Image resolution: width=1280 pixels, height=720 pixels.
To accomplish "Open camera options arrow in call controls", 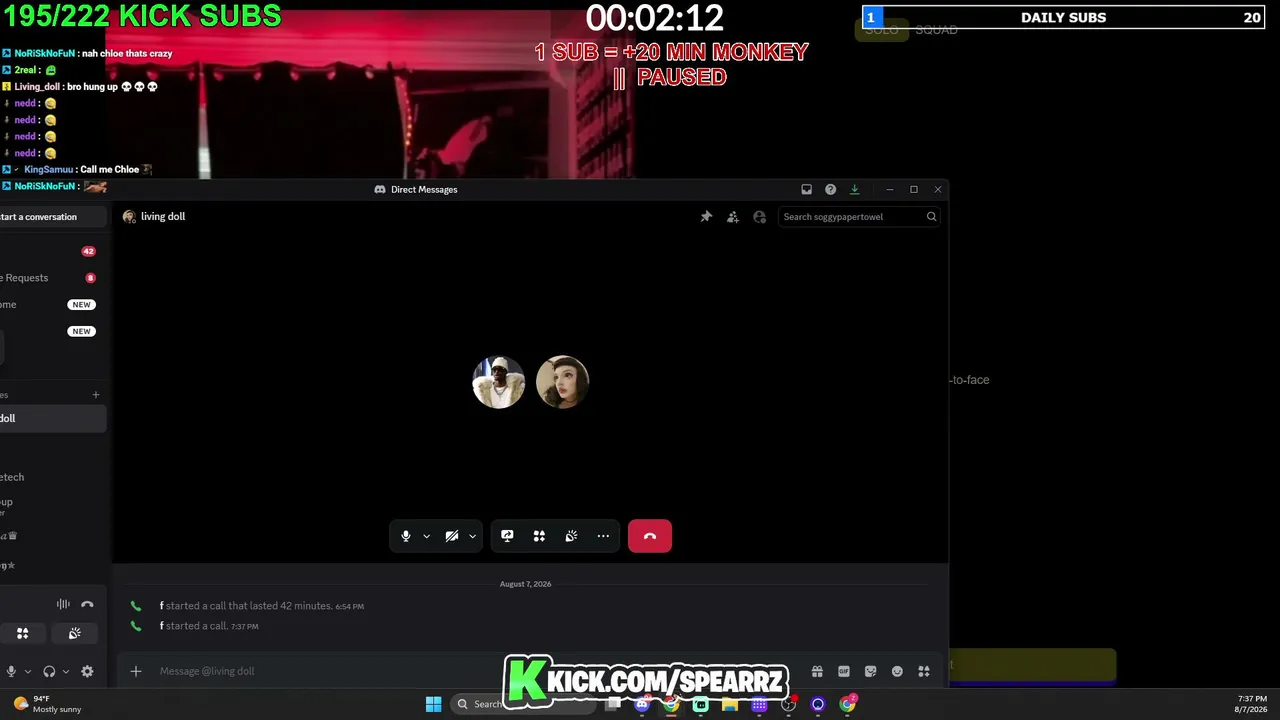I will point(472,536).
